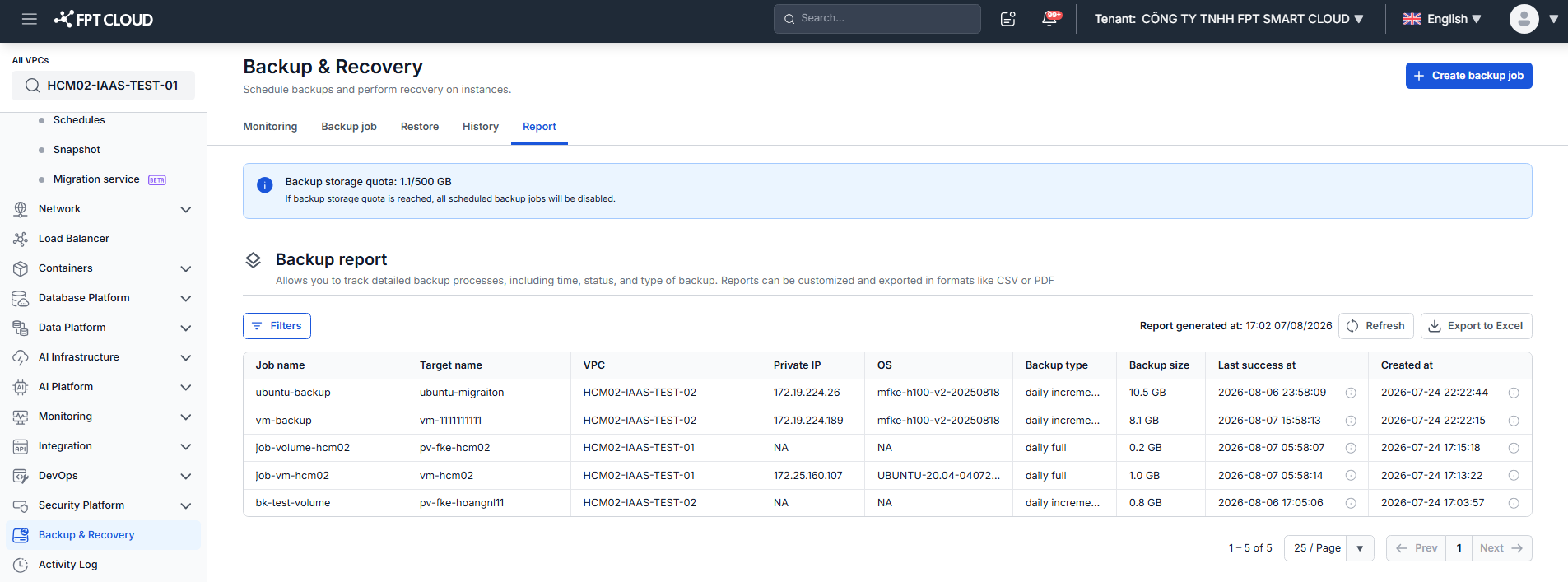
Task: Switch to the History tab
Action: coord(481,127)
